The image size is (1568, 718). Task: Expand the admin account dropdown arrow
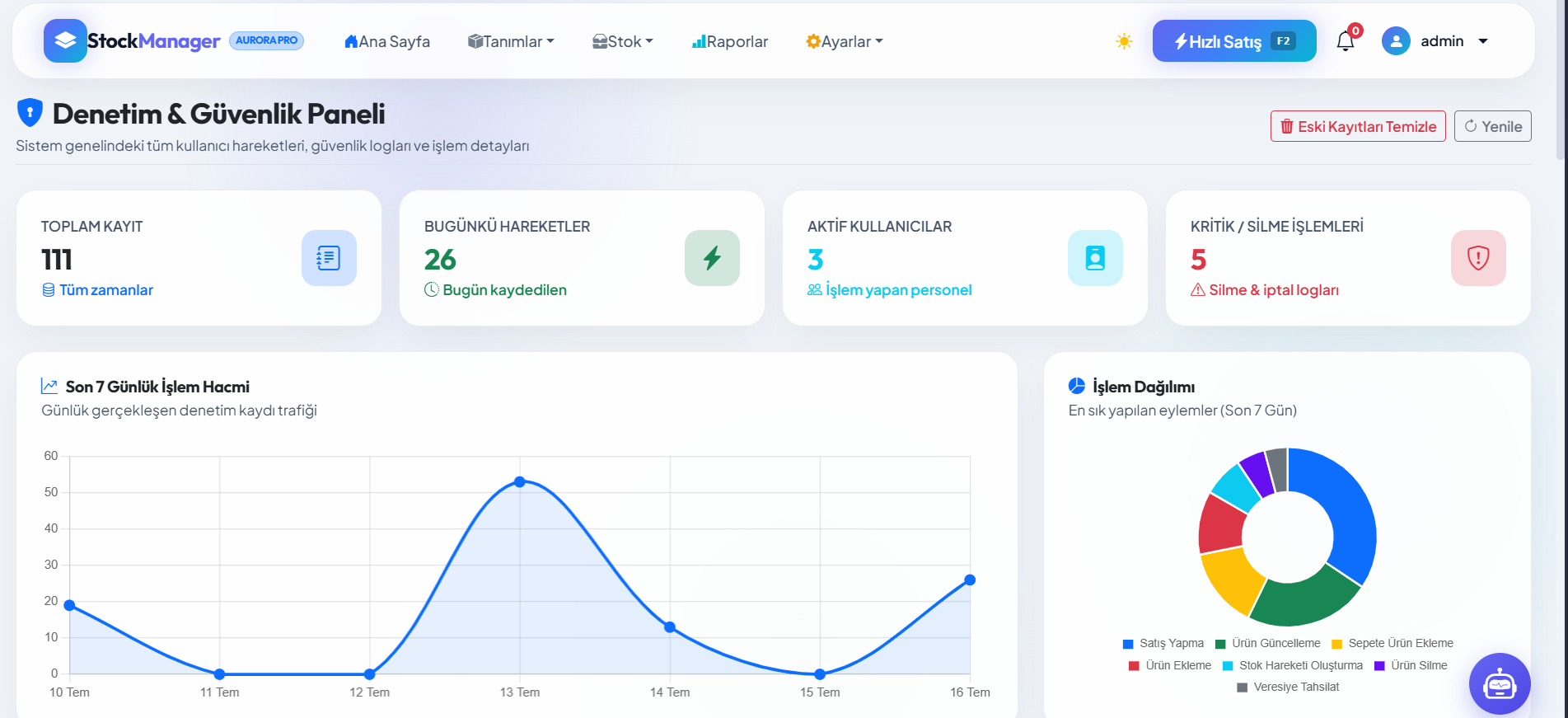click(1483, 41)
